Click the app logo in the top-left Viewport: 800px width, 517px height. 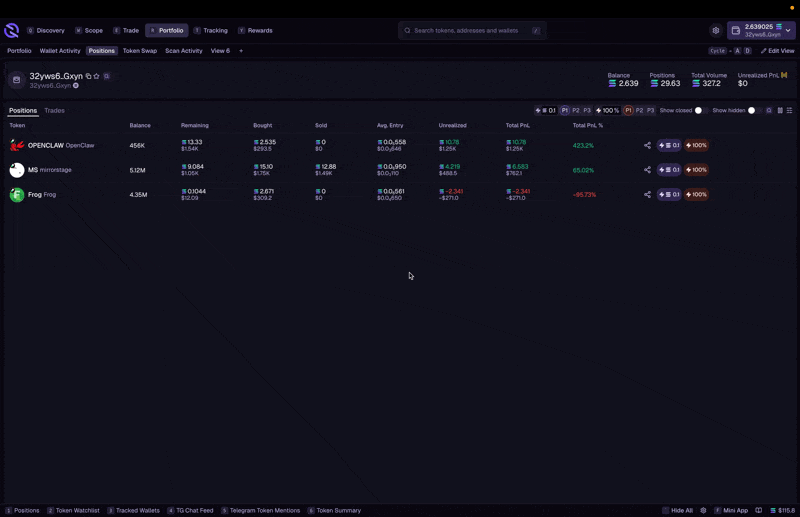point(11,31)
